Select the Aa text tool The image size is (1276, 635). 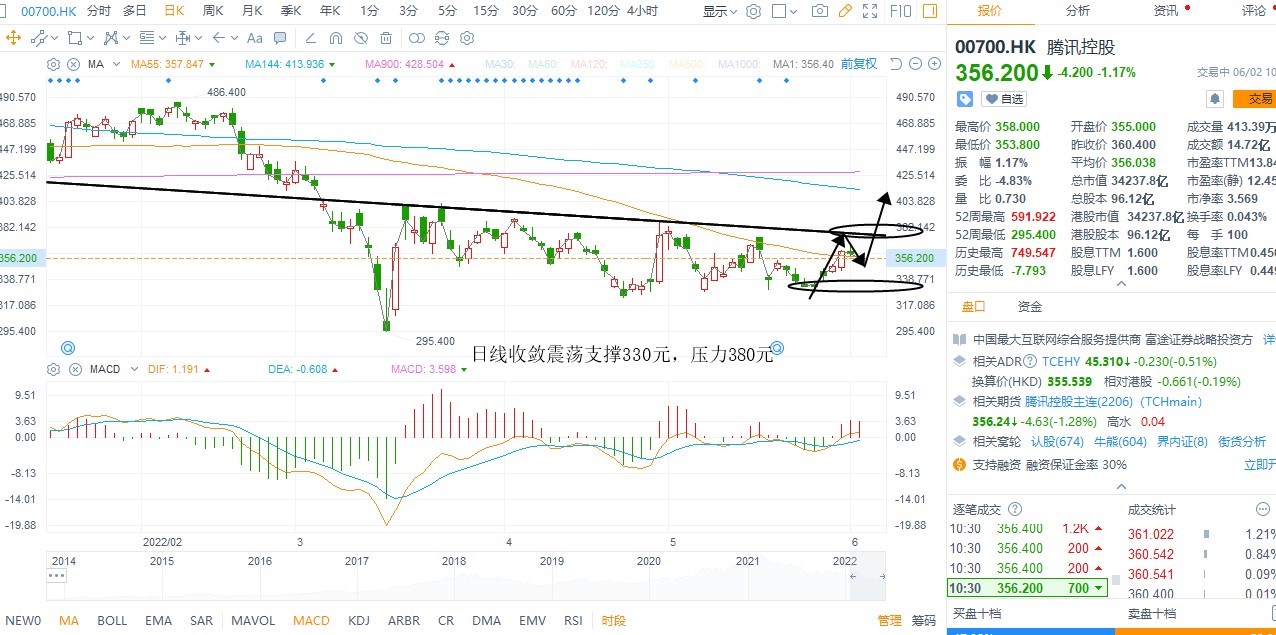254,38
